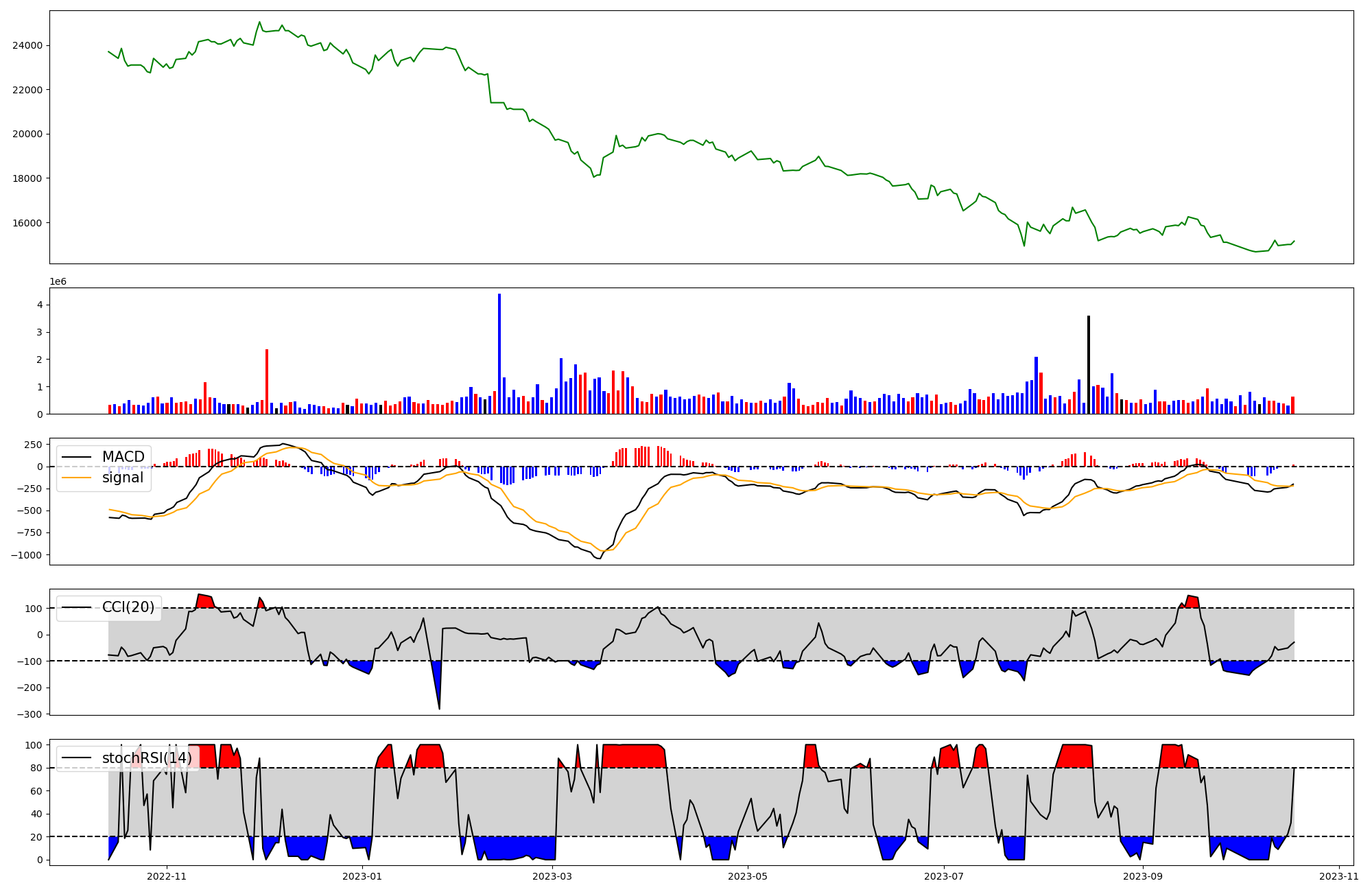Click the stochRSI(14) legend label
Image resolution: width=1372 pixels, height=892 pixels.
(147, 758)
